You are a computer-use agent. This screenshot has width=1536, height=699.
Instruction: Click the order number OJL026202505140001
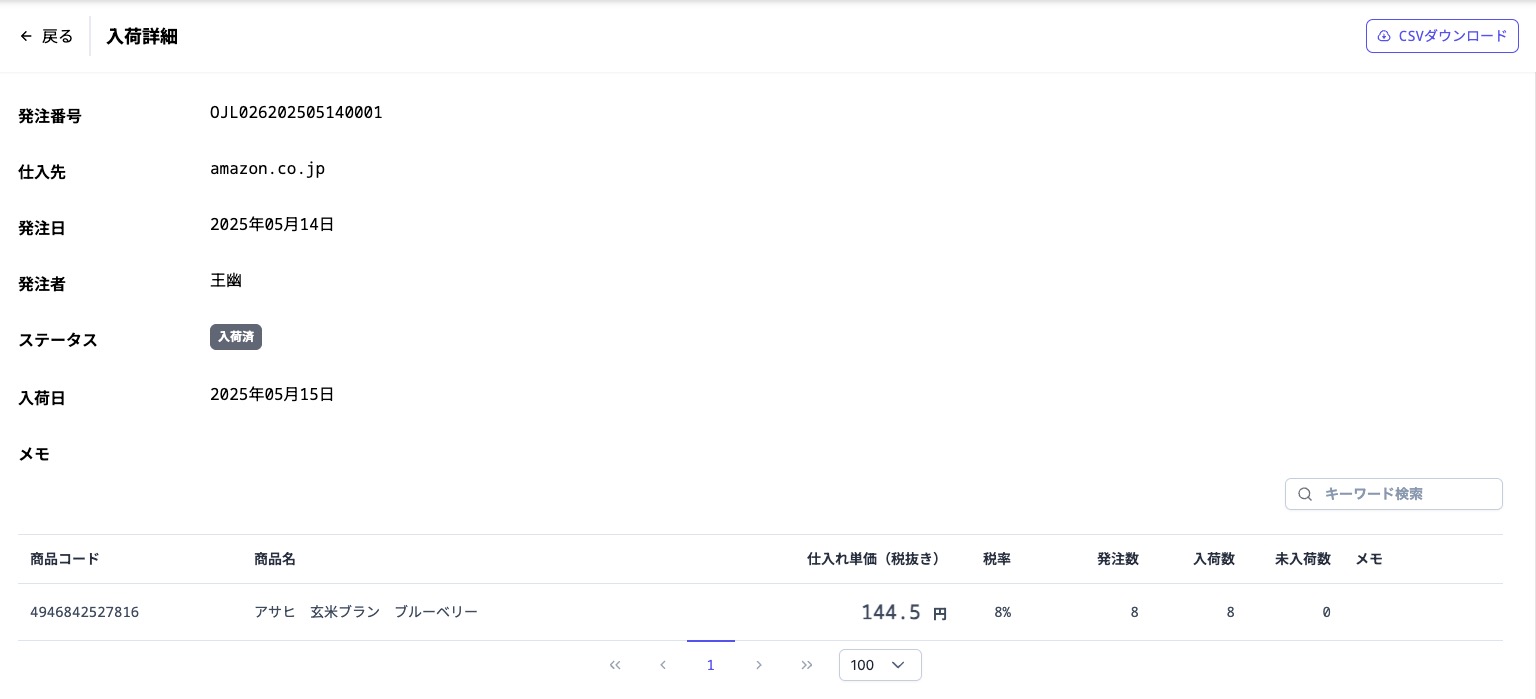(x=296, y=113)
